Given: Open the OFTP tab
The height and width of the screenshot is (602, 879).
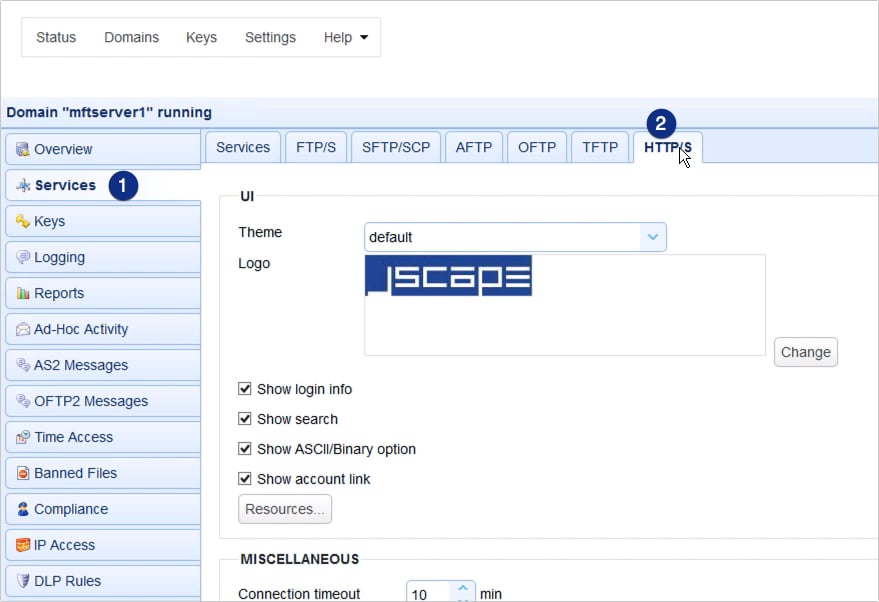Looking at the screenshot, I should pos(536,146).
